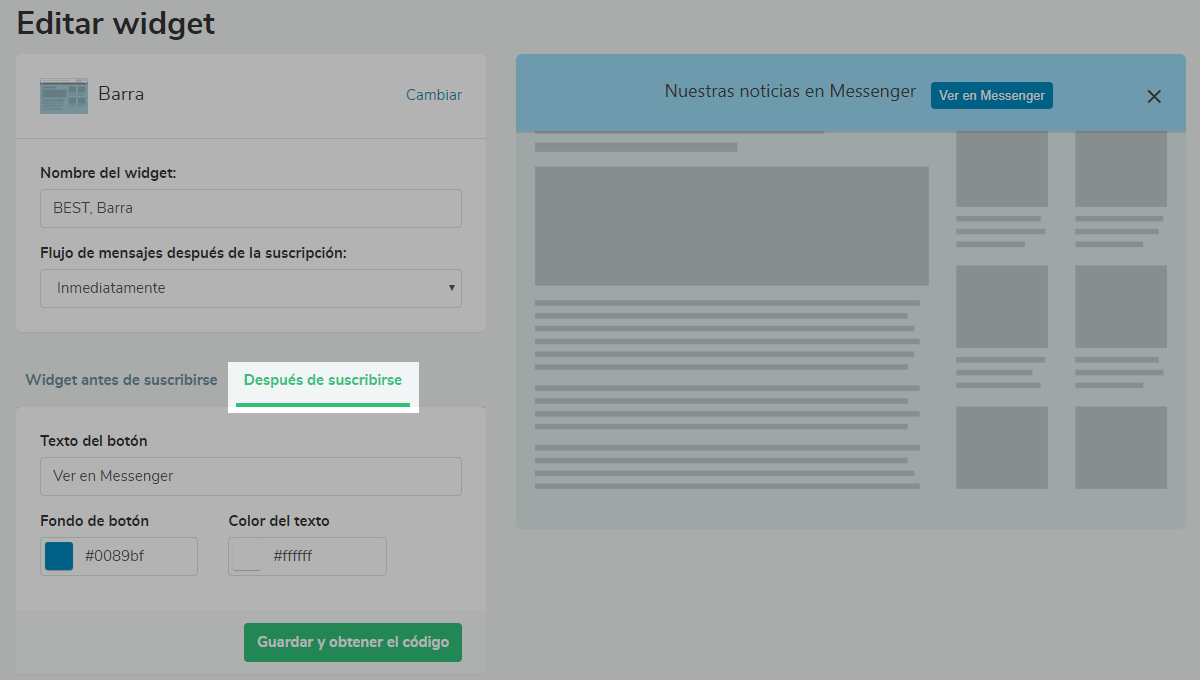Open the white Color del texto swatch

[247, 556]
